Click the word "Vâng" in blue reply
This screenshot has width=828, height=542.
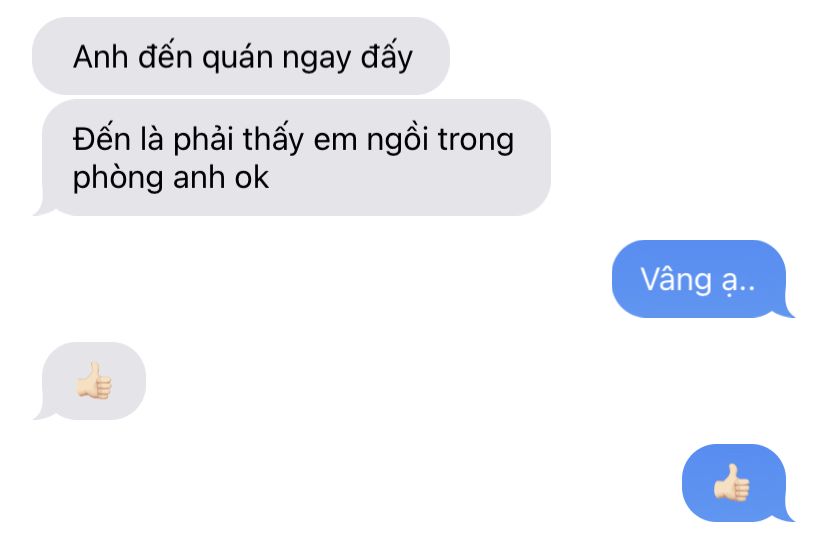(x=676, y=279)
